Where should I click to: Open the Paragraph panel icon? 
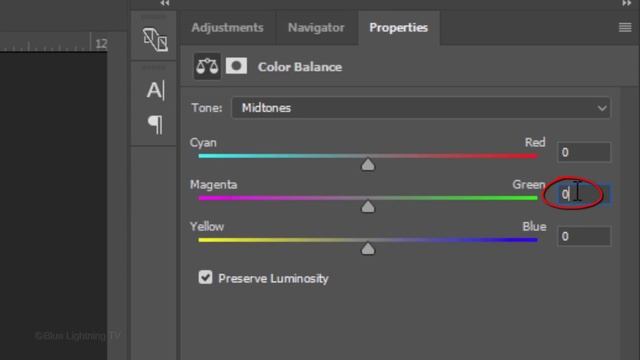point(155,124)
